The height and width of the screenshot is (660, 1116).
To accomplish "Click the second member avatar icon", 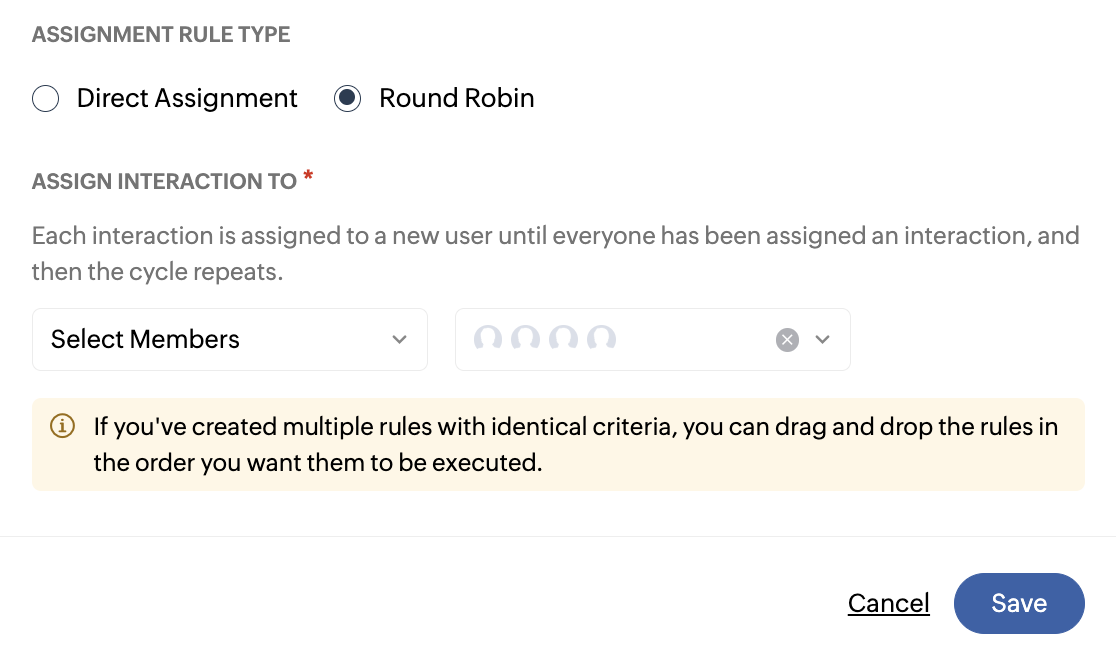I will (526, 339).
